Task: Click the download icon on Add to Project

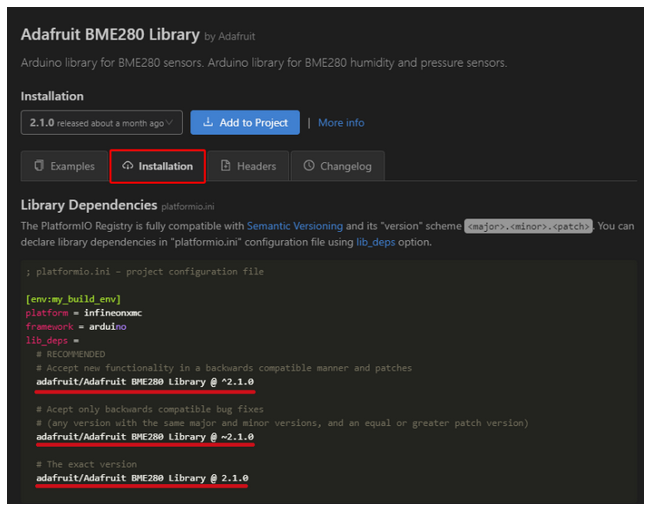Action: click(x=208, y=122)
